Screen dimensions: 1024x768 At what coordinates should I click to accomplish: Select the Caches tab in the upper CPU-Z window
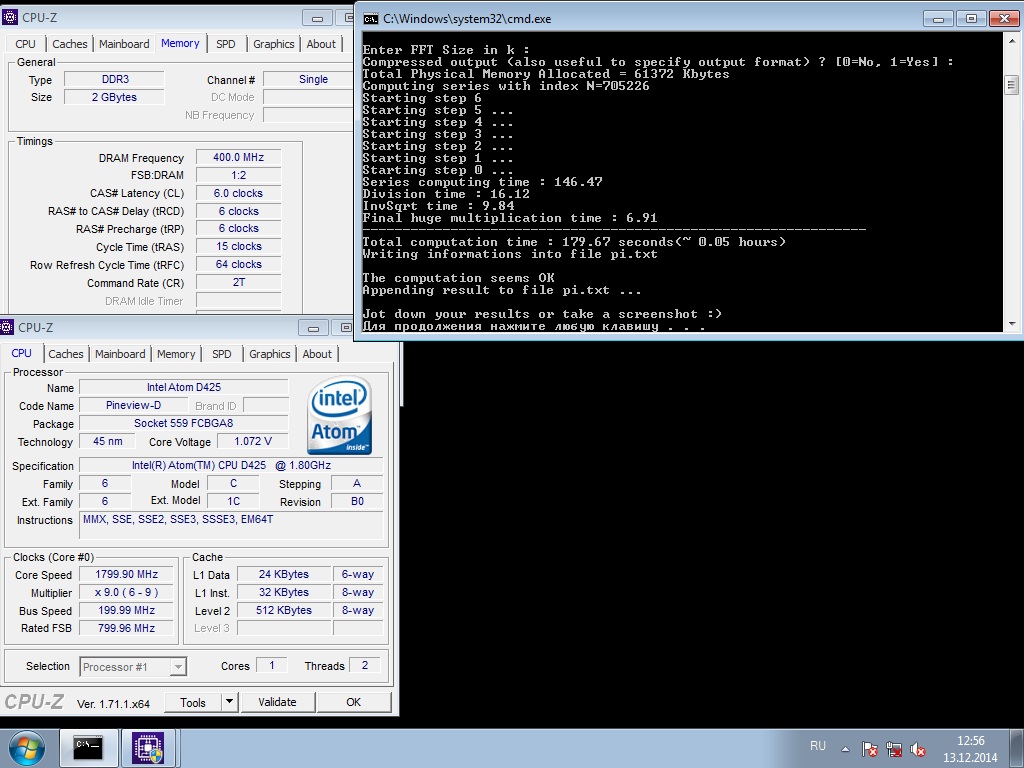70,44
